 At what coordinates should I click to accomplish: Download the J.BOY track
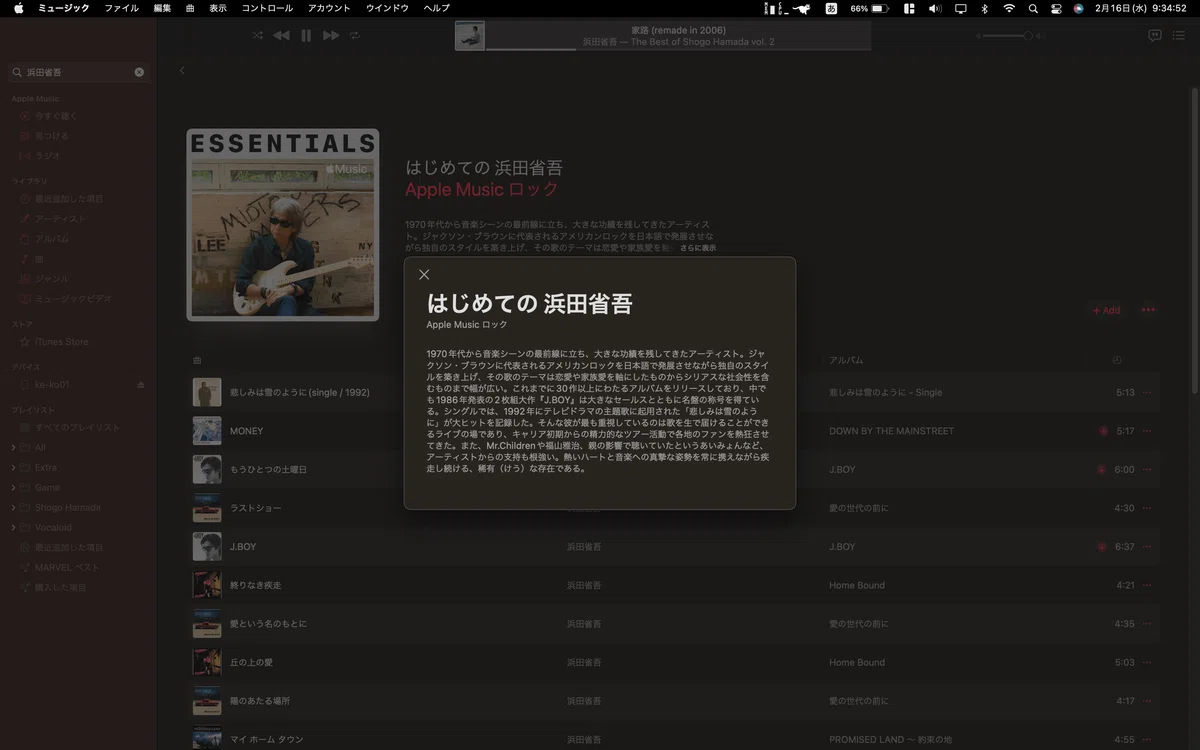1101,547
